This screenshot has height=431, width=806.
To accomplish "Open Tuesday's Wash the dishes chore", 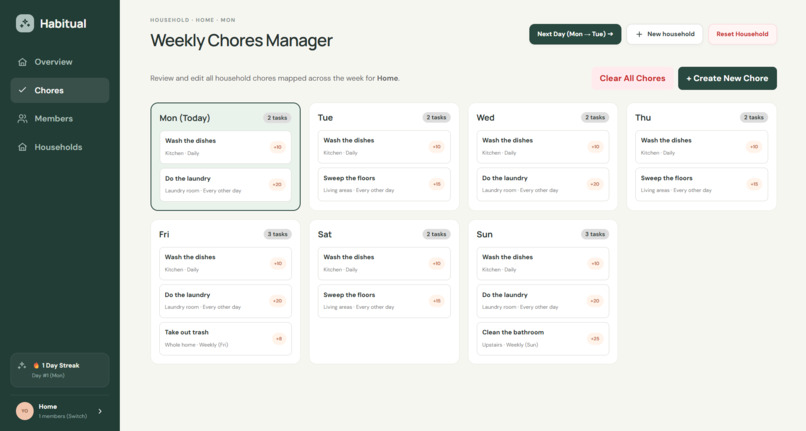I will [x=384, y=147].
